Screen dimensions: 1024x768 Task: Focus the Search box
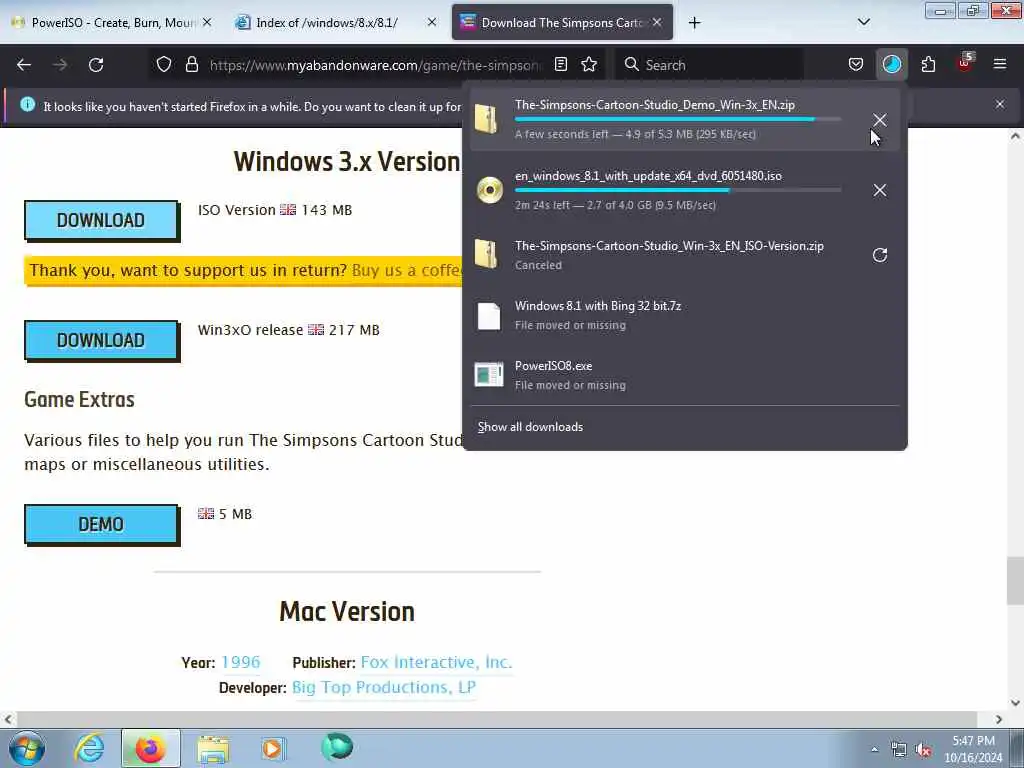711,65
